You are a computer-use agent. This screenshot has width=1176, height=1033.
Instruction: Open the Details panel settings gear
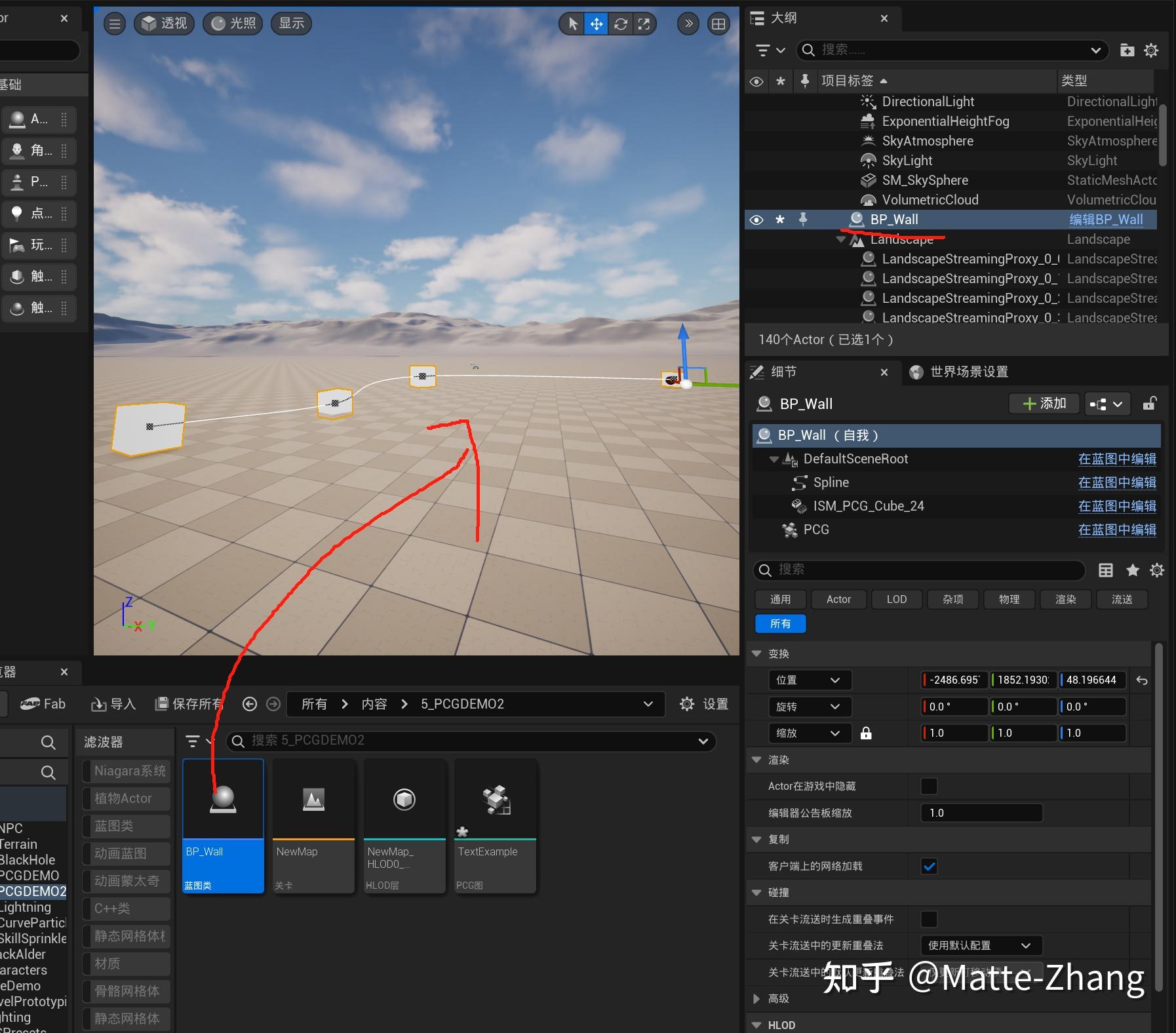coord(1157,570)
